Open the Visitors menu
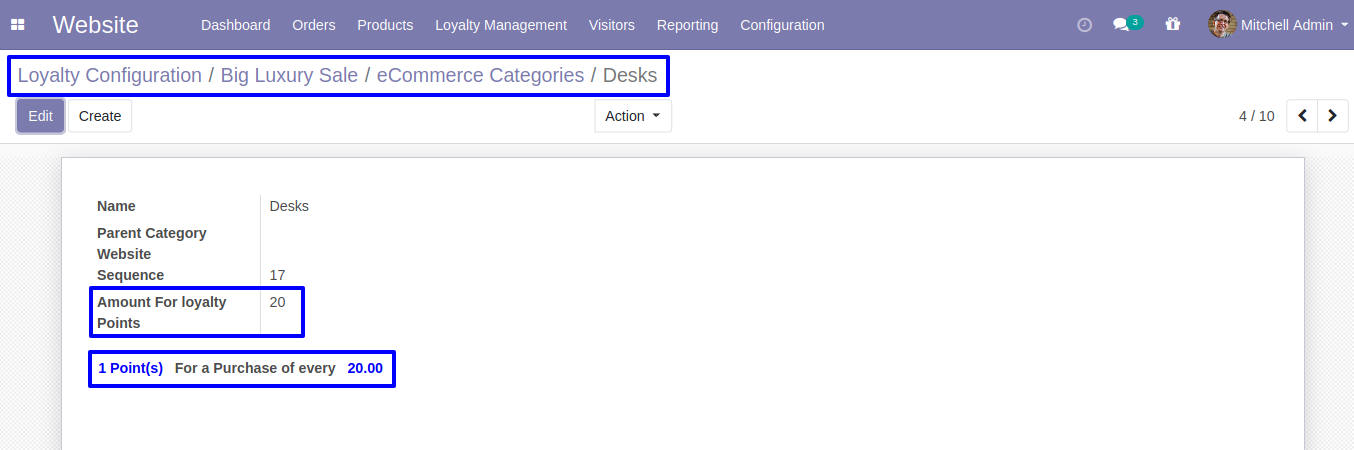Viewport: 1354px width, 450px height. coord(611,25)
